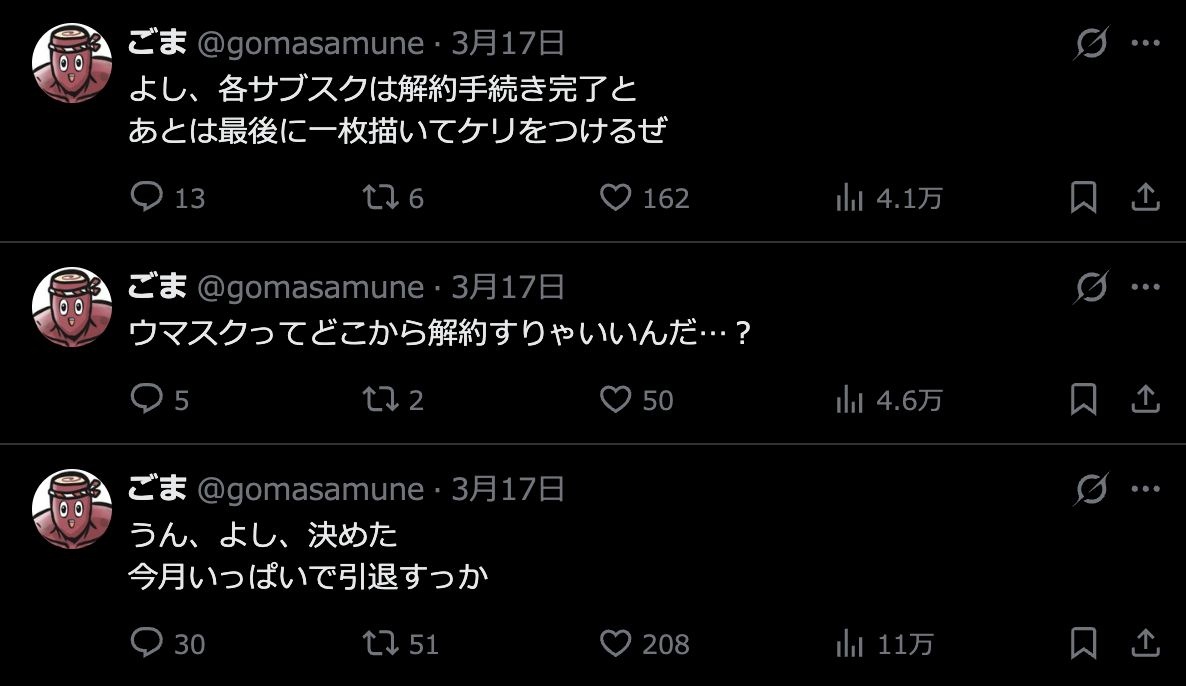Share the first tweet about サブスク
1186x686 pixels.
pyautogui.click(x=1144, y=197)
